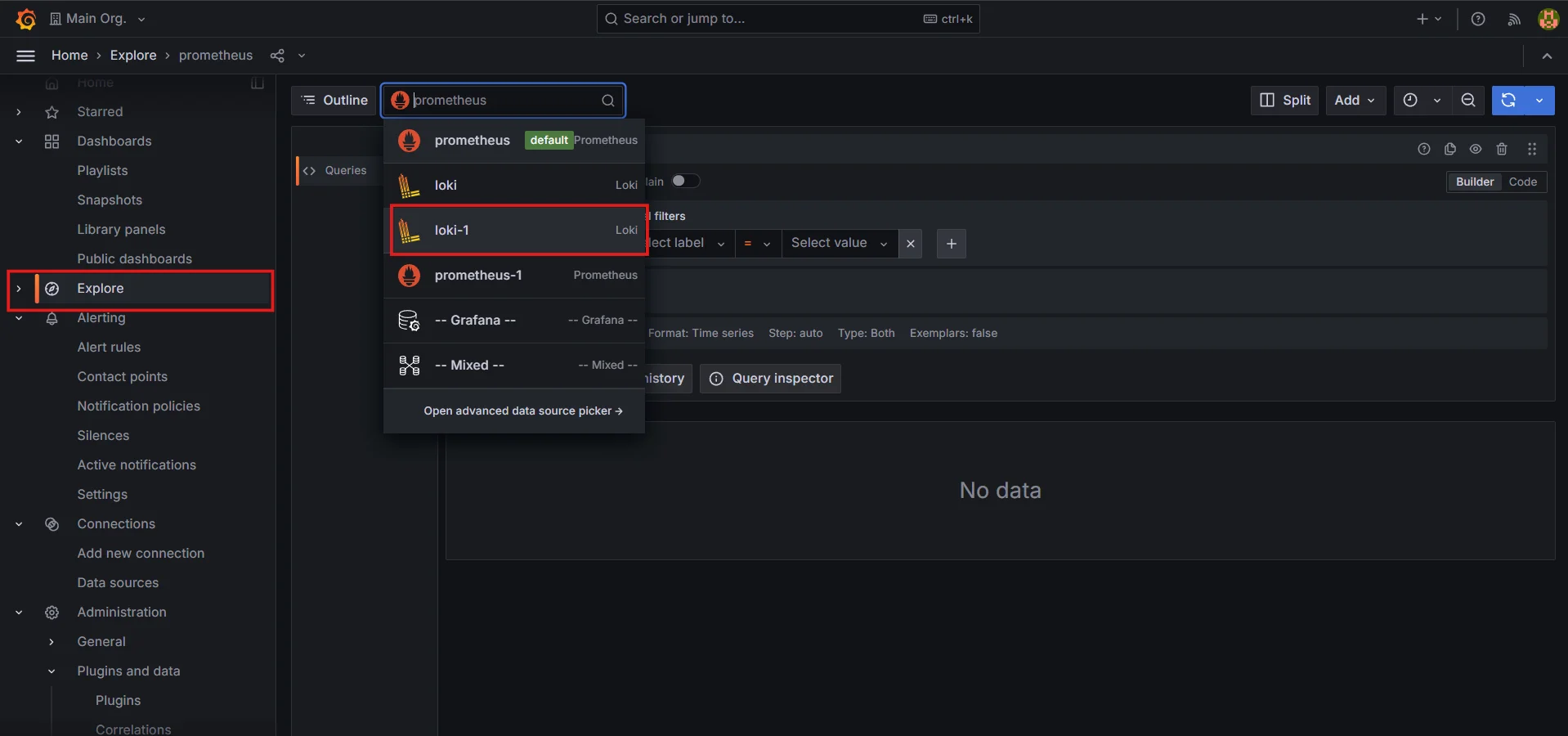Viewport: 1568px width, 736px height.
Task: Click the Connections icon in sidebar
Action: pyautogui.click(x=52, y=524)
